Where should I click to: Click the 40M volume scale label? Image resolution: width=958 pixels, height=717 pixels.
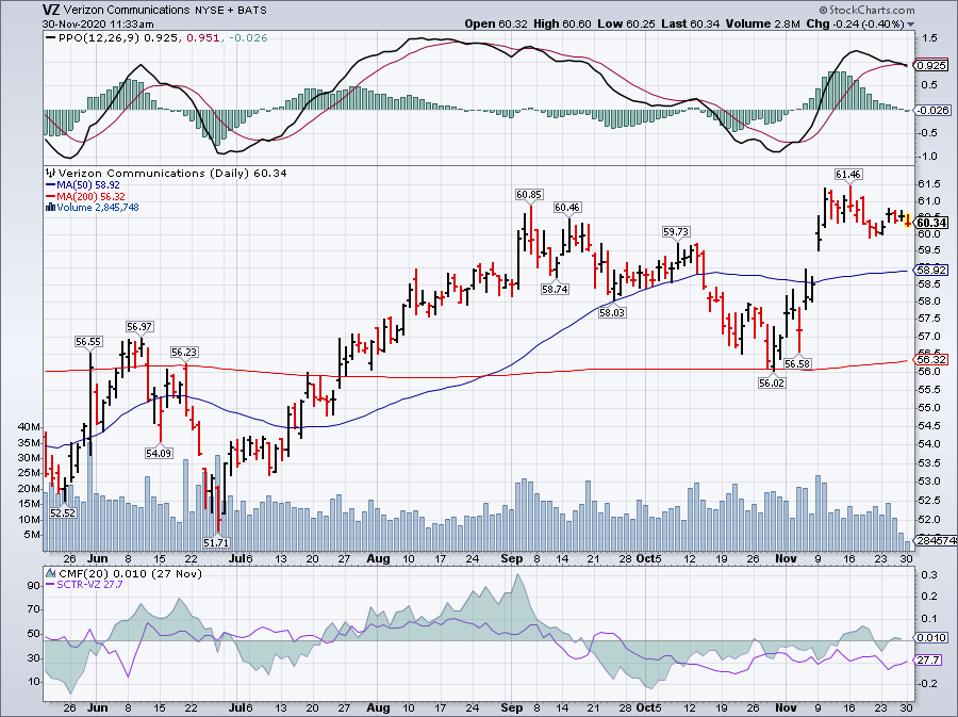pos(31,427)
